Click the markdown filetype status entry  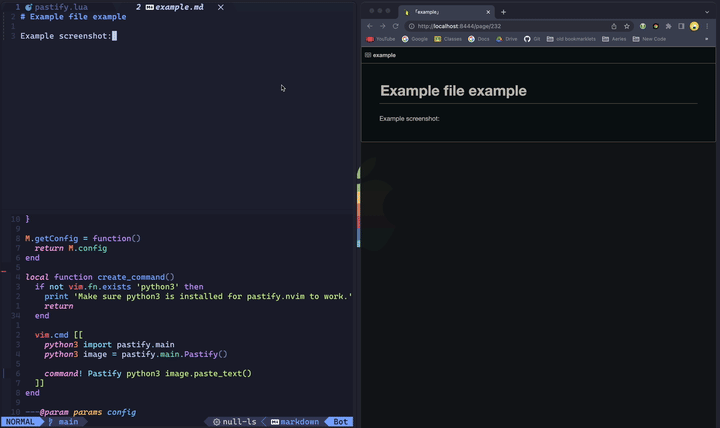pos(295,422)
